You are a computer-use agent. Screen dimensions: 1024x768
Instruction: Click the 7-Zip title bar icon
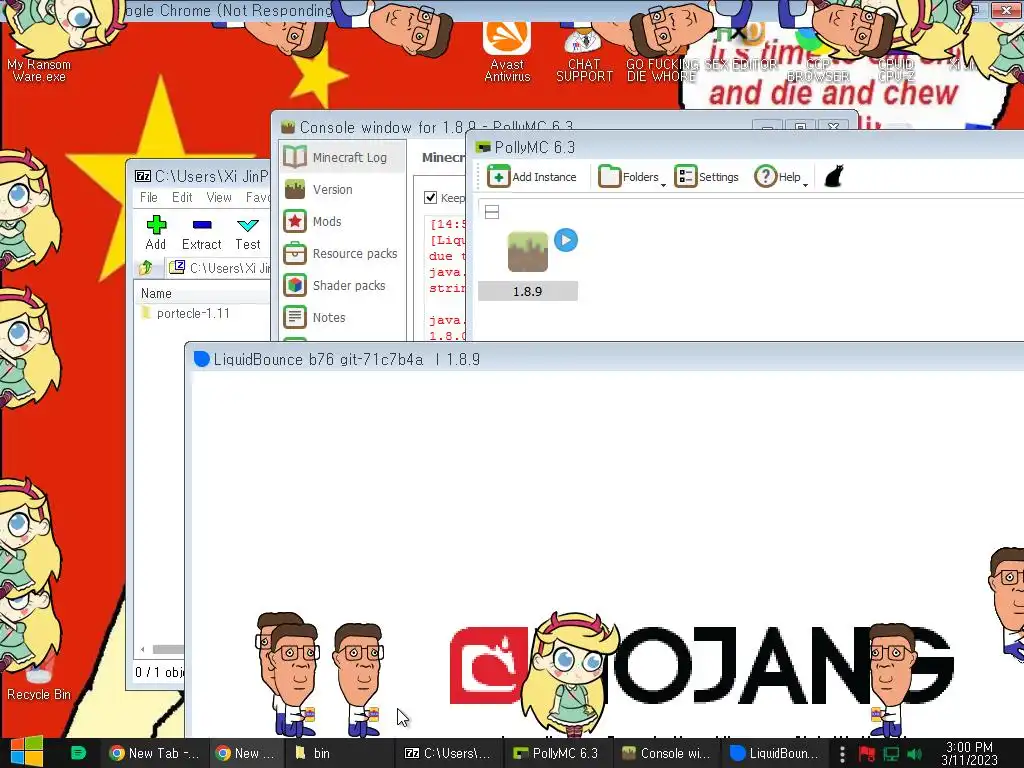point(142,176)
